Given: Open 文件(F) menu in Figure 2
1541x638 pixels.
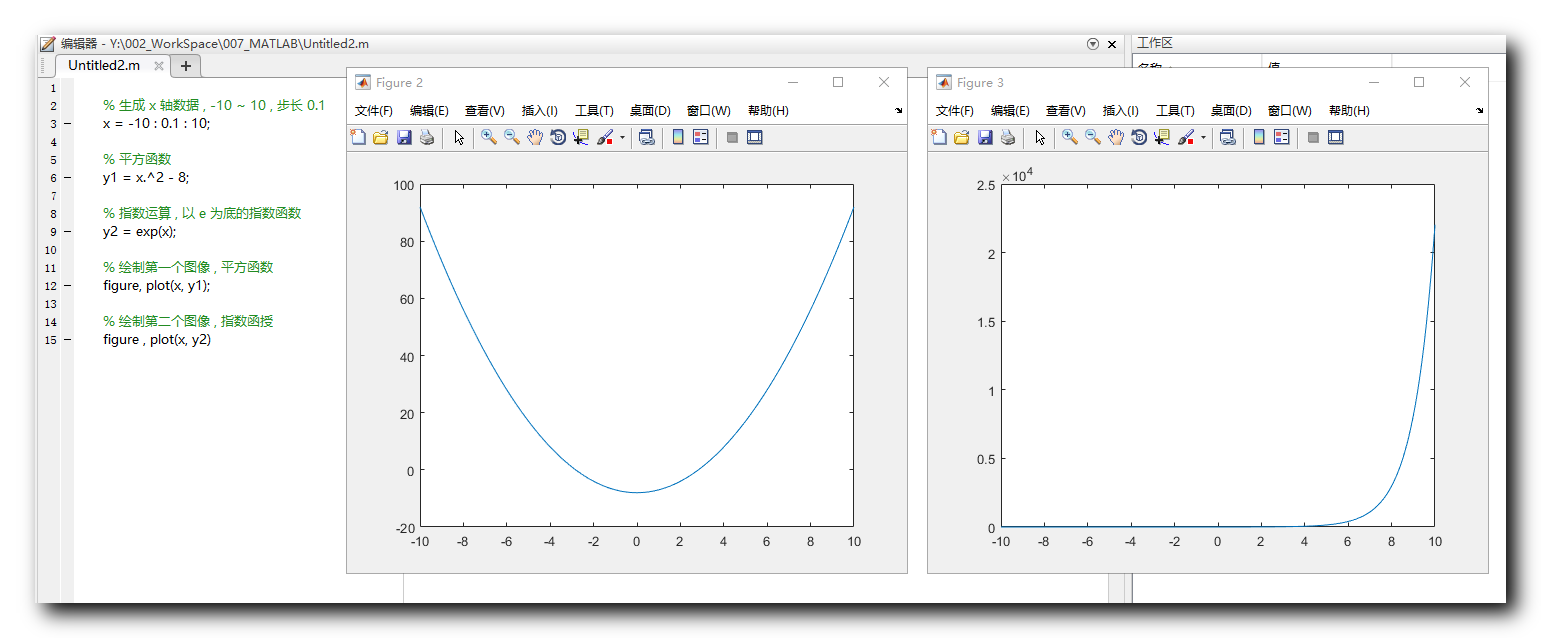Looking at the screenshot, I should pyautogui.click(x=374, y=111).
